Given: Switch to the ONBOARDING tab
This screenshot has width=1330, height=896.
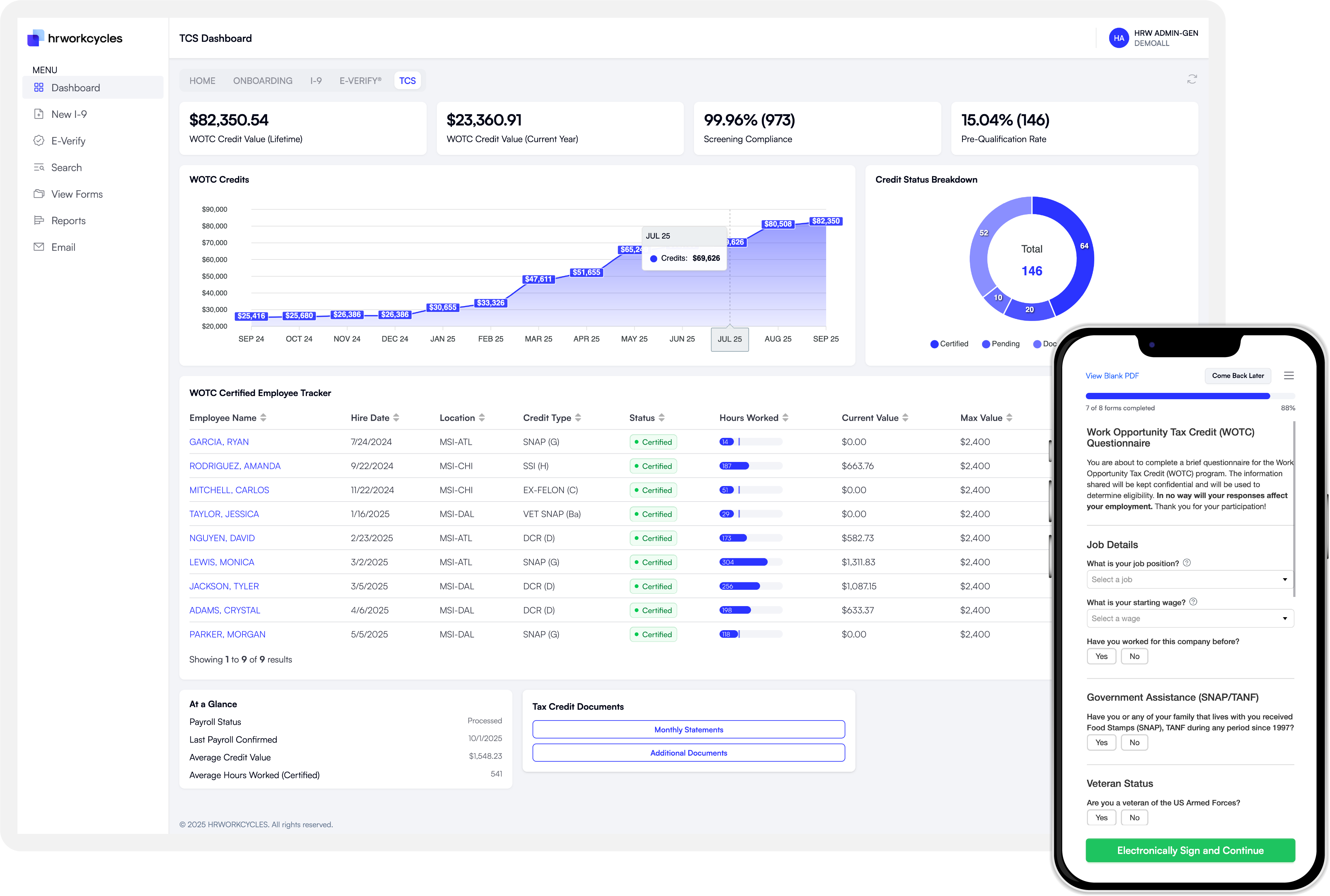Looking at the screenshot, I should tap(262, 80).
